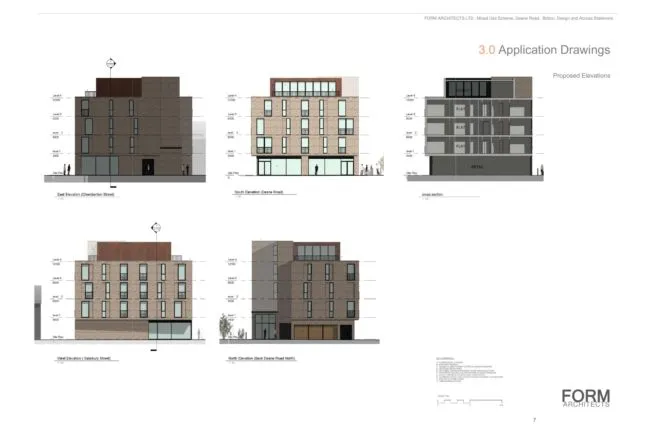Click the "Proposed Elevations" subtitle
Viewport: 659px width, 438px height.
point(581,76)
